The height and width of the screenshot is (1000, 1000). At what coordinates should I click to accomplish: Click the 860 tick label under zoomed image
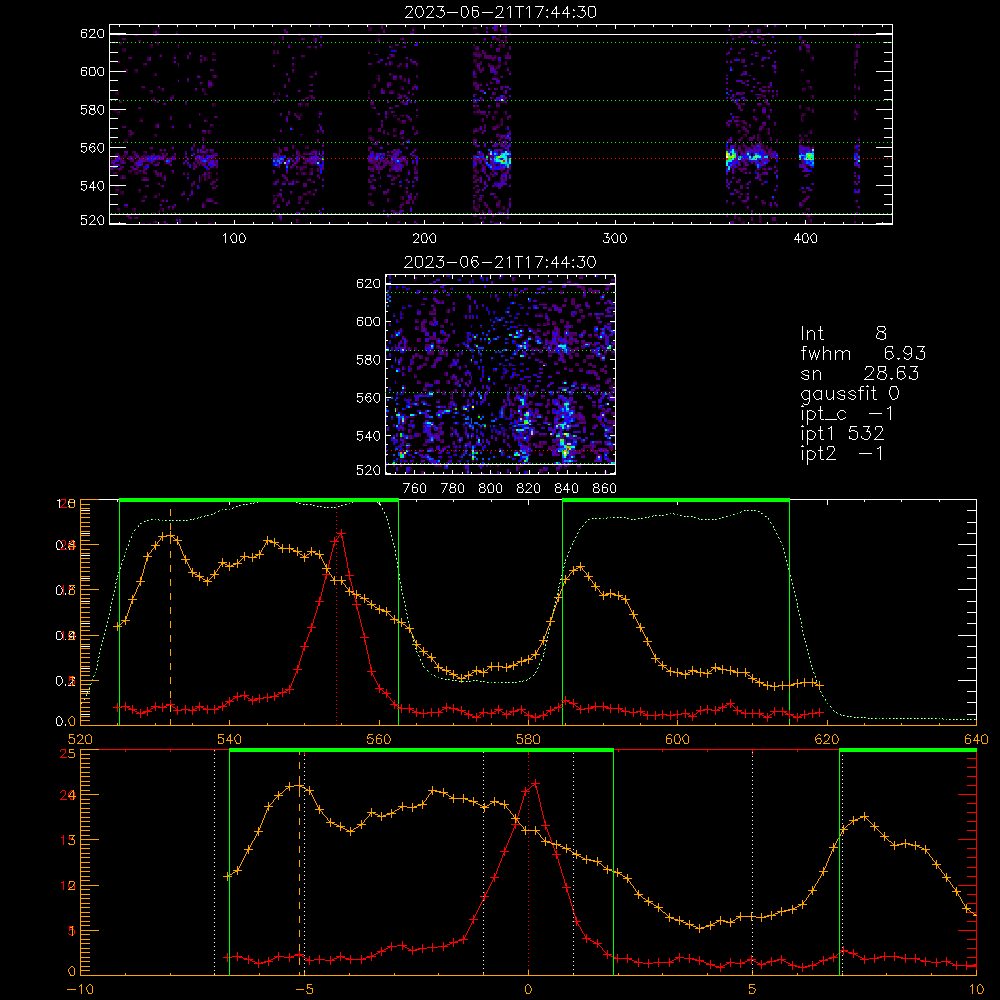605,489
